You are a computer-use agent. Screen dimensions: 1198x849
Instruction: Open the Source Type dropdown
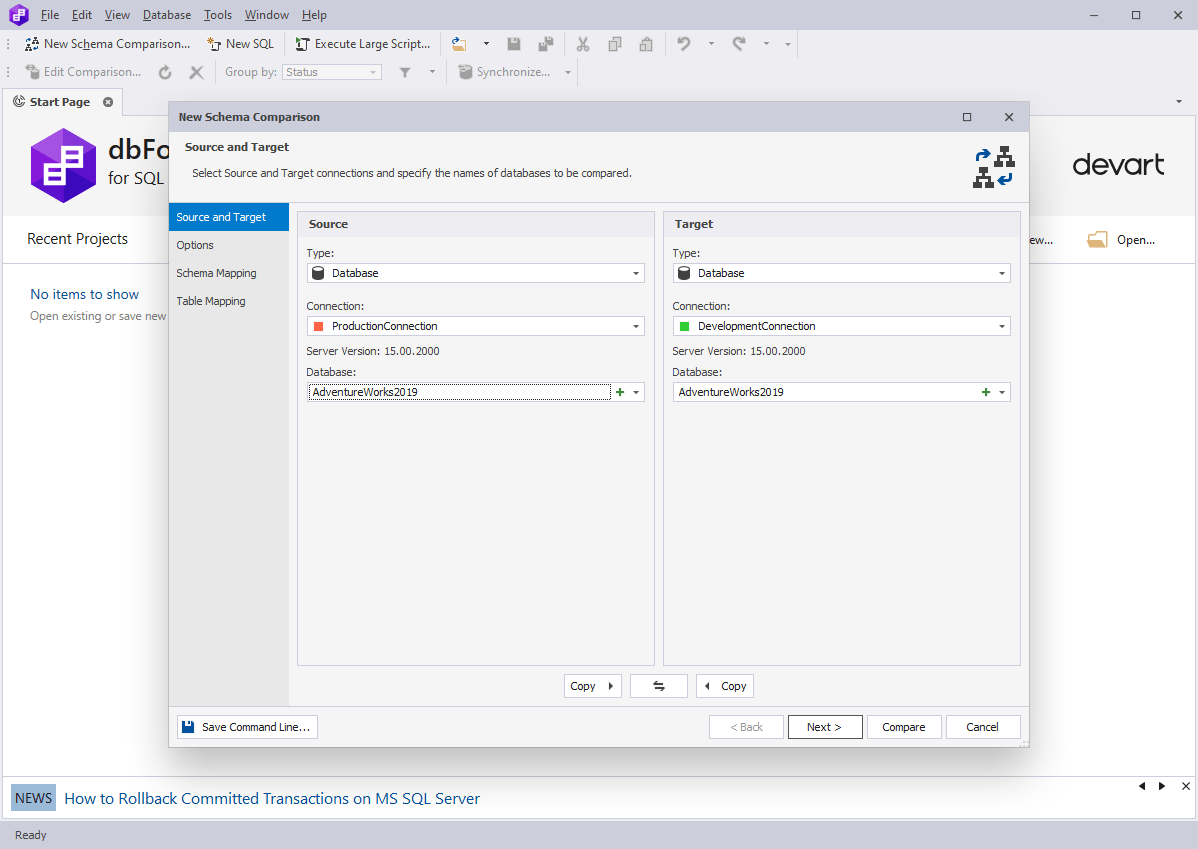475,273
